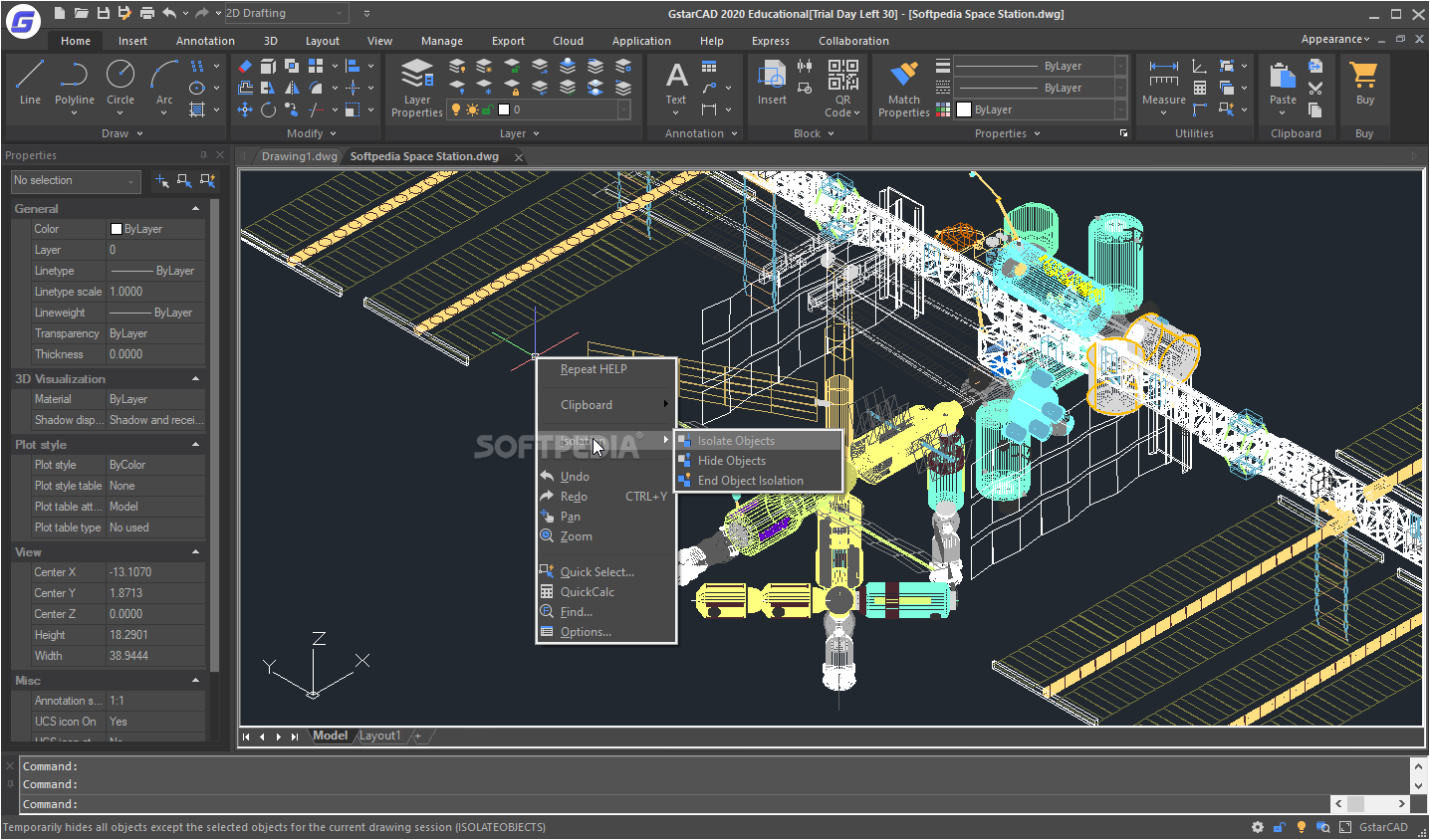Toggle the lock UI icon in status bar
1430x840 pixels.
pyautogui.click(x=1279, y=827)
